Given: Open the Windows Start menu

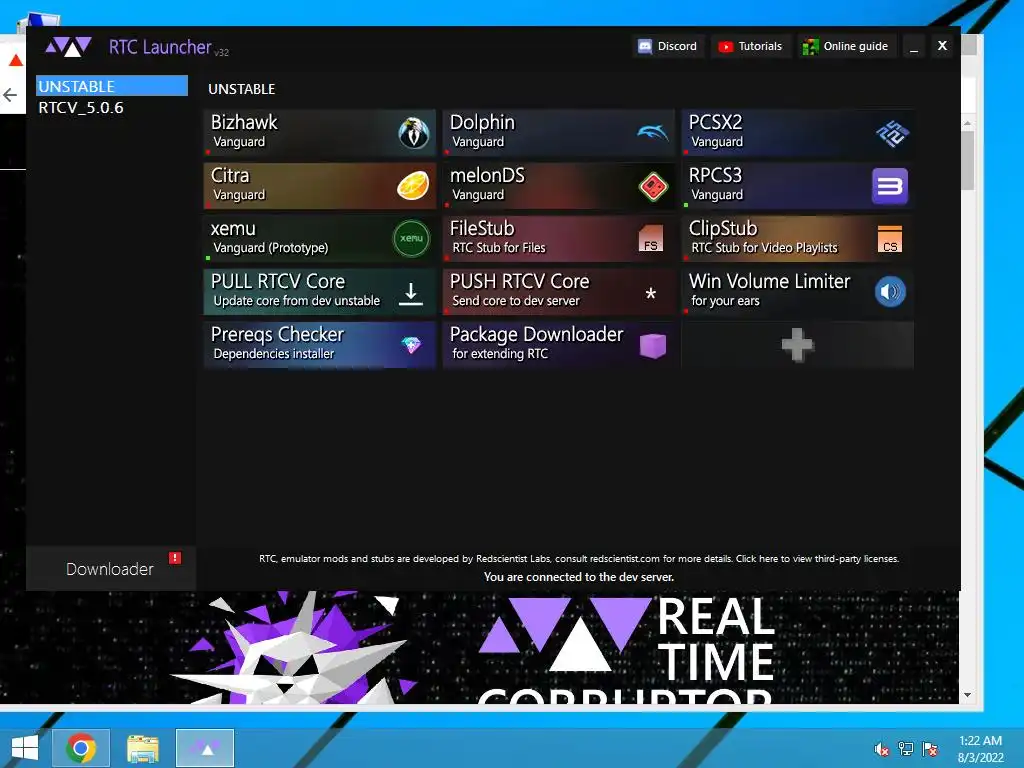Looking at the screenshot, I should (x=25, y=748).
